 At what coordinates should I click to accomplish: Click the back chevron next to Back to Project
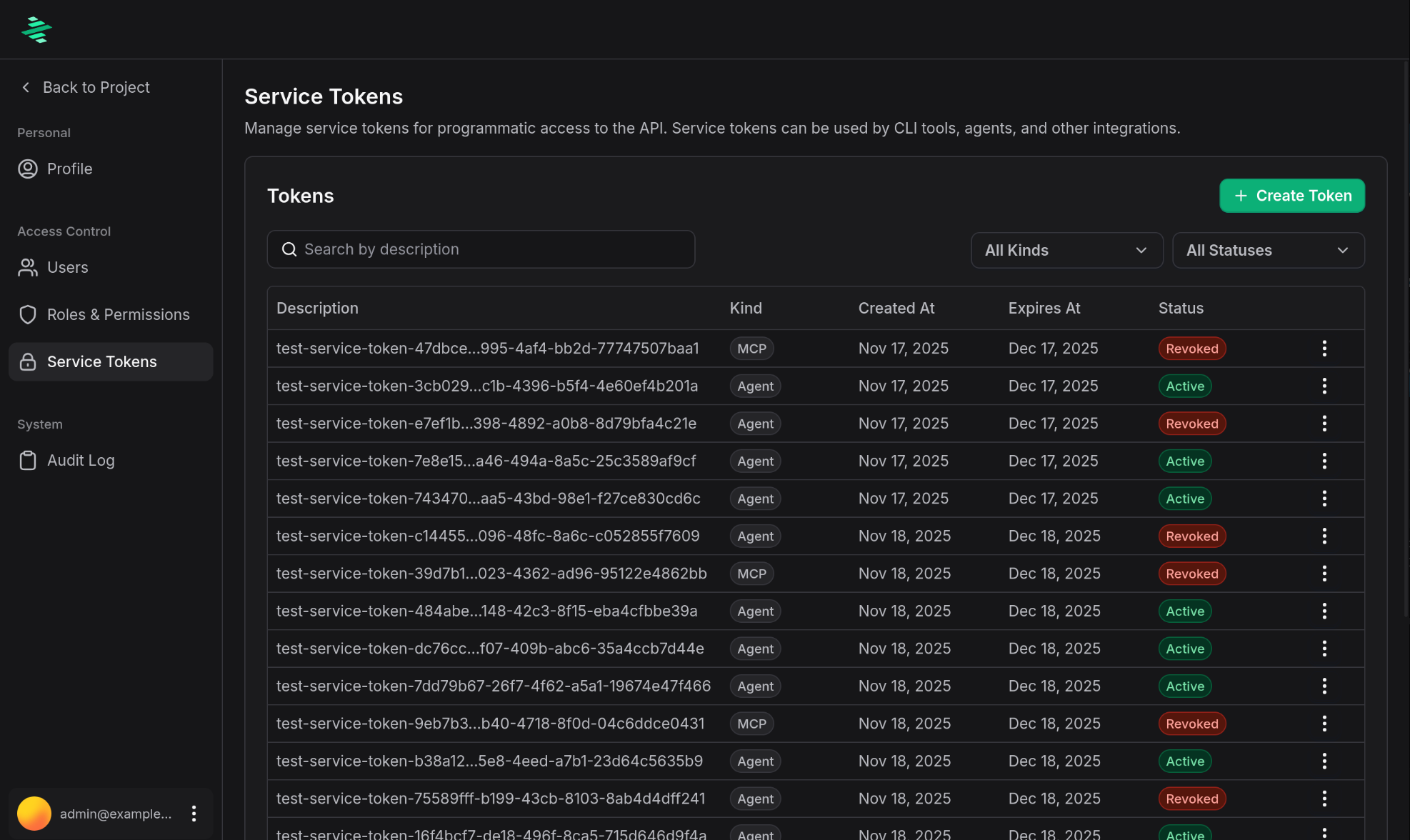click(25, 87)
